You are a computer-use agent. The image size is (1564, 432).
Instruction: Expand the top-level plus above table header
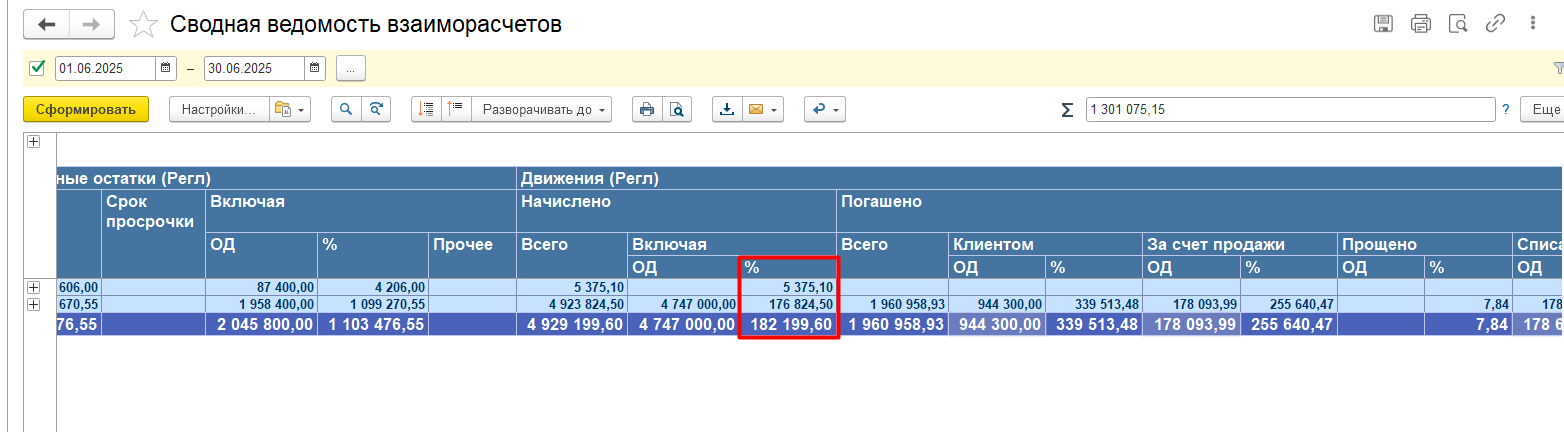(33, 142)
